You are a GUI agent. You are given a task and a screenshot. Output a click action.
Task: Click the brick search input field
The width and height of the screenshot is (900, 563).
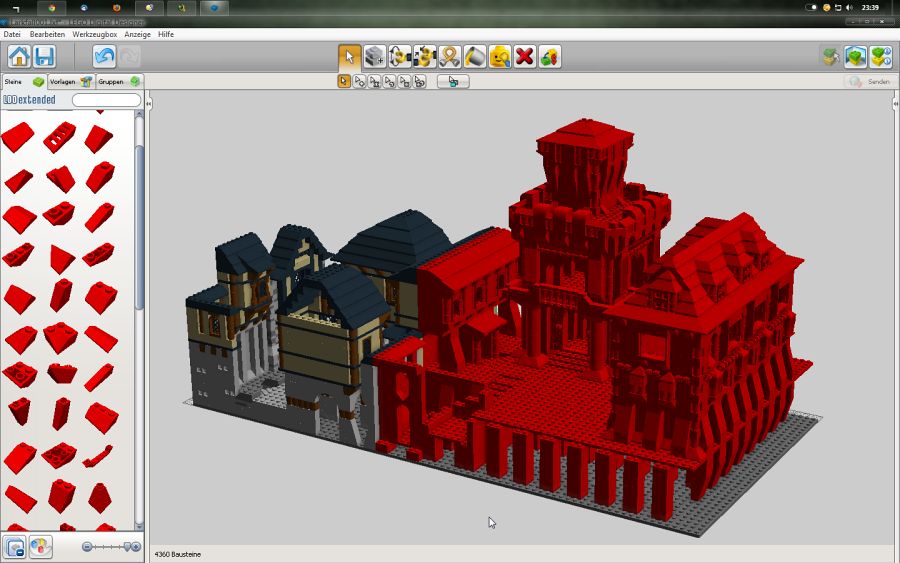pos(106,100)
